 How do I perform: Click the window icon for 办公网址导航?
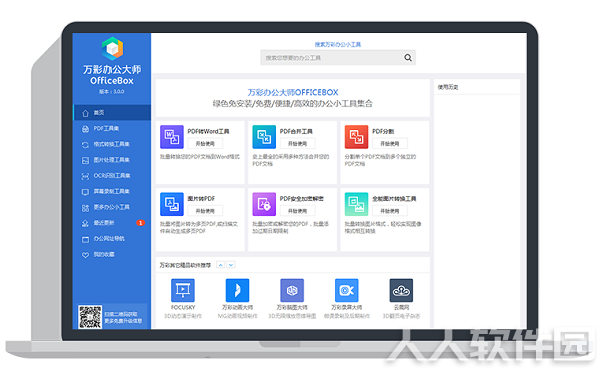click(85, 239)
